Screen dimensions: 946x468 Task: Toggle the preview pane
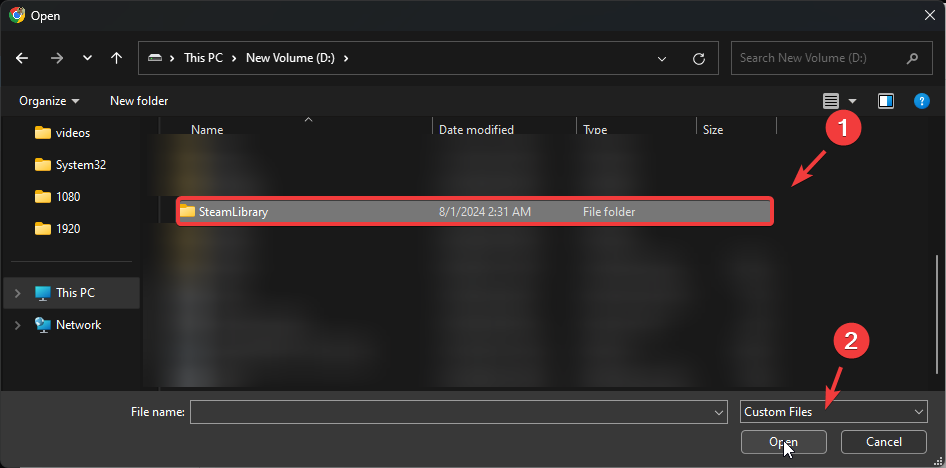[886, 101]
